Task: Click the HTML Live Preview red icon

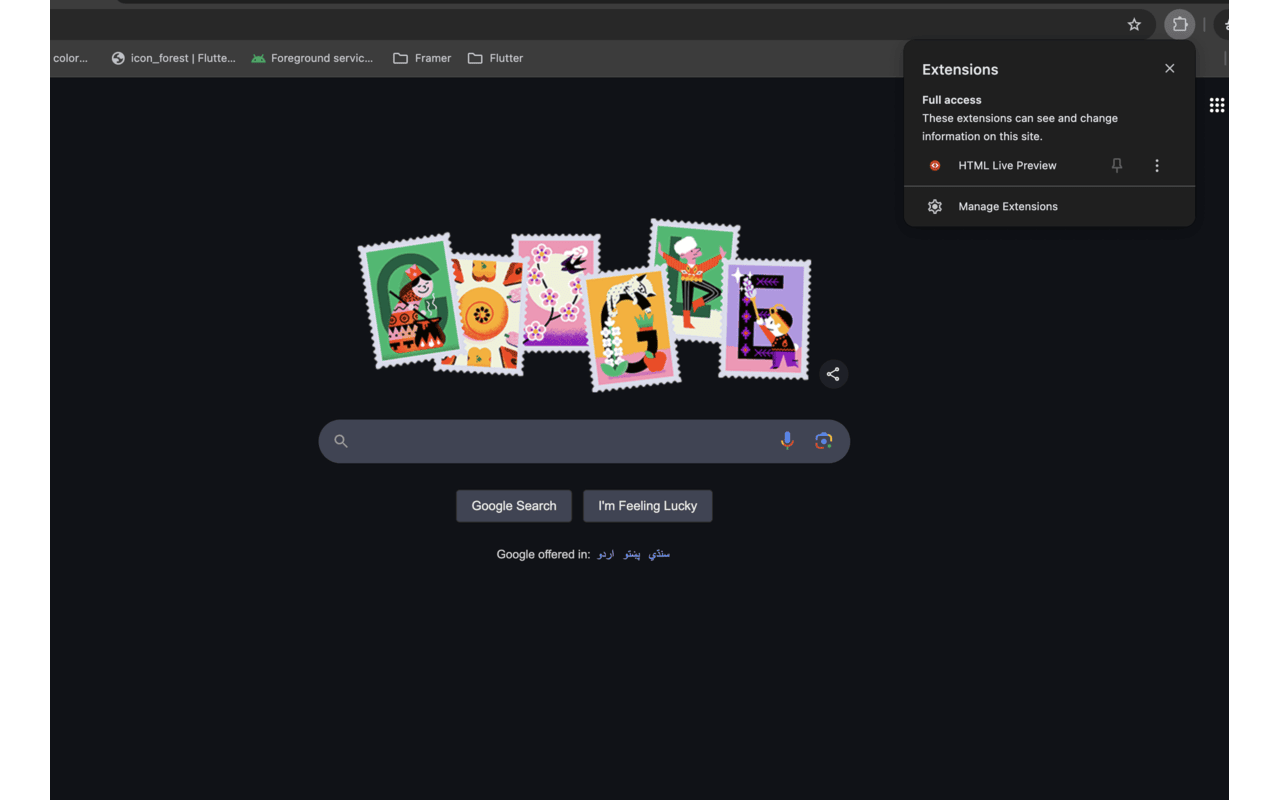Action: pos(935,166)
